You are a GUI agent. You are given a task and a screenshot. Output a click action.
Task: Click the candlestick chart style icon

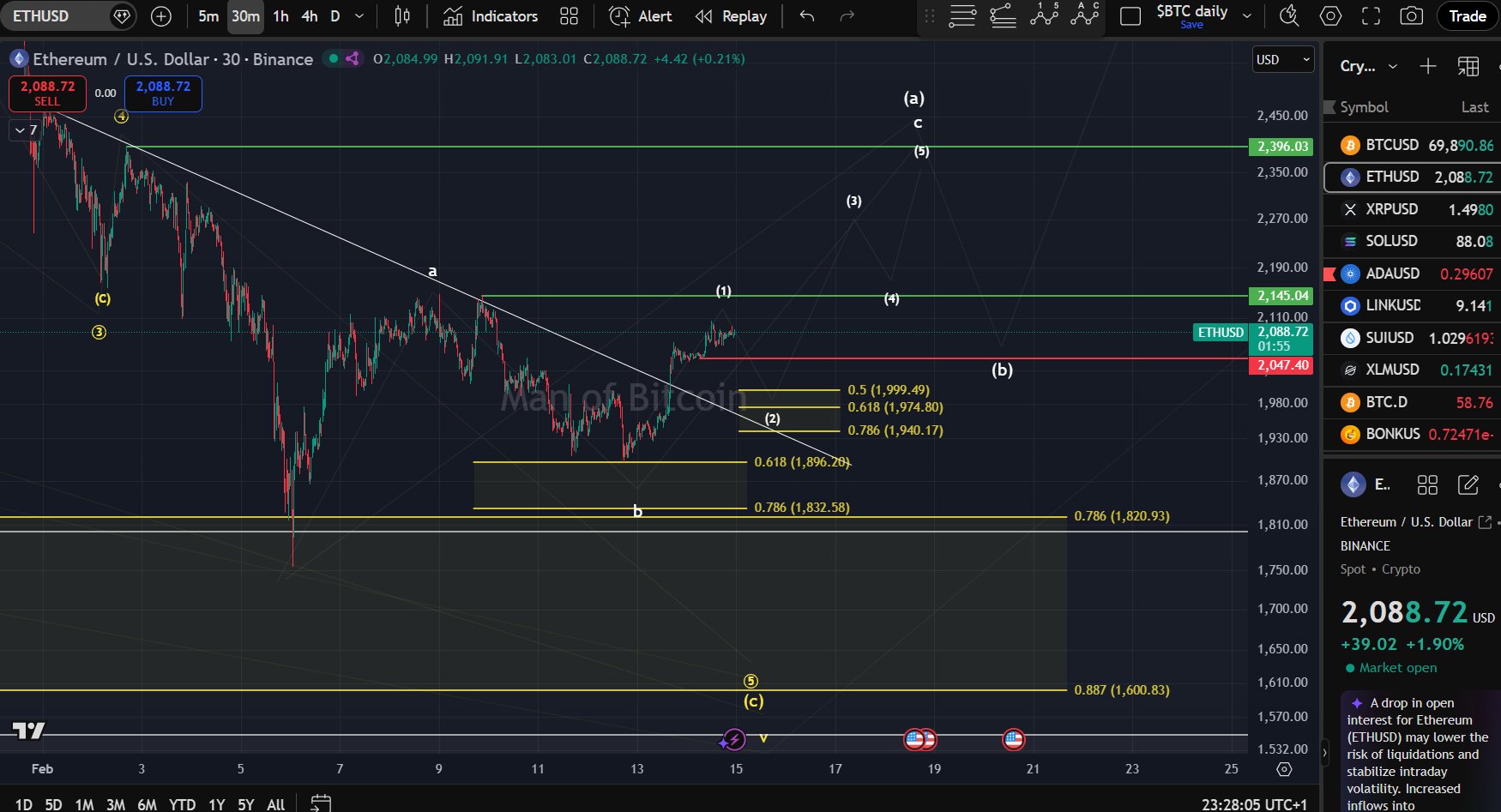pyautogui.click(x=401, y=16)
